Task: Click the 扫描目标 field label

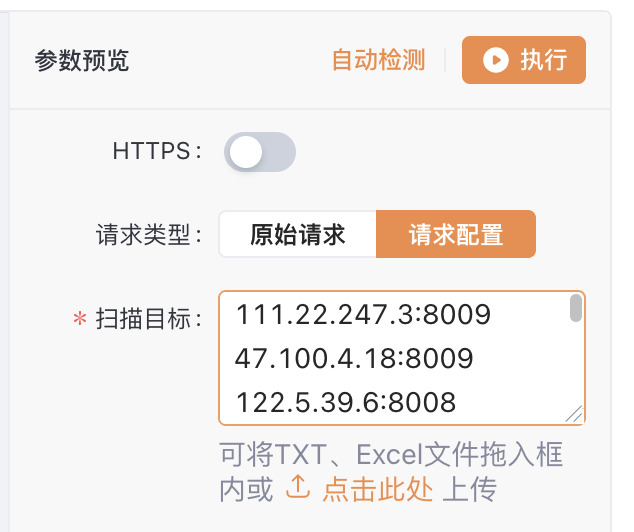Action: click(x=147, y=319)
